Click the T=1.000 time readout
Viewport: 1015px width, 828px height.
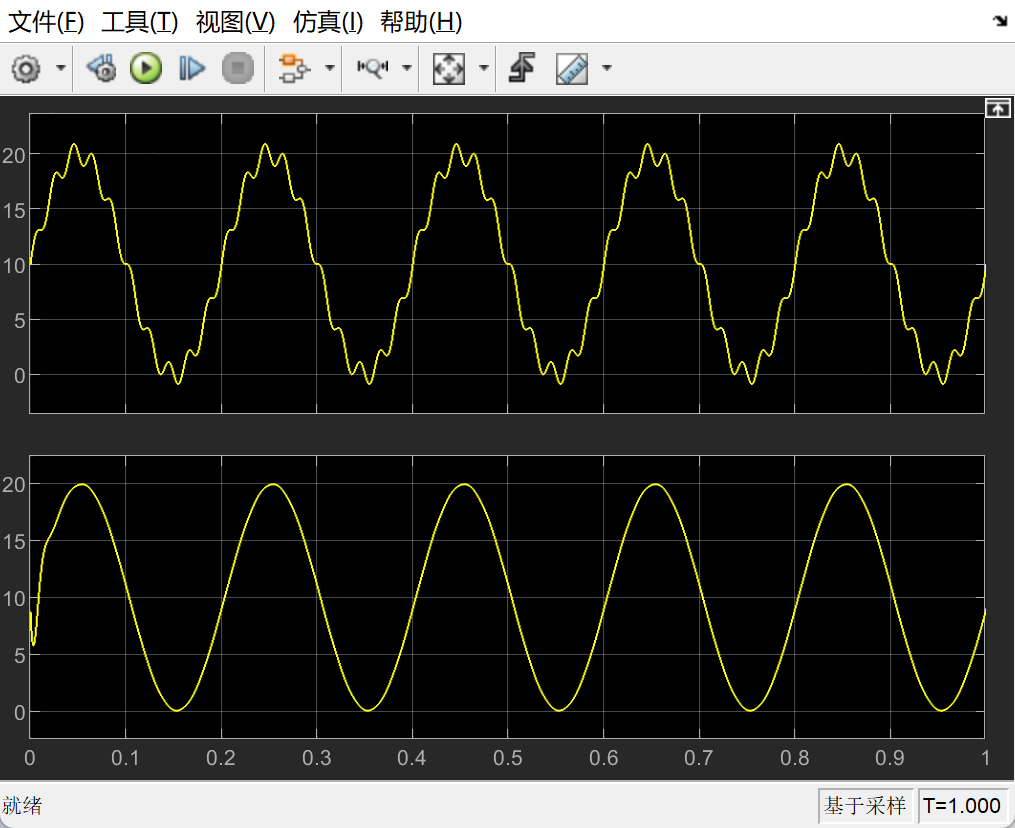[962, 806]
